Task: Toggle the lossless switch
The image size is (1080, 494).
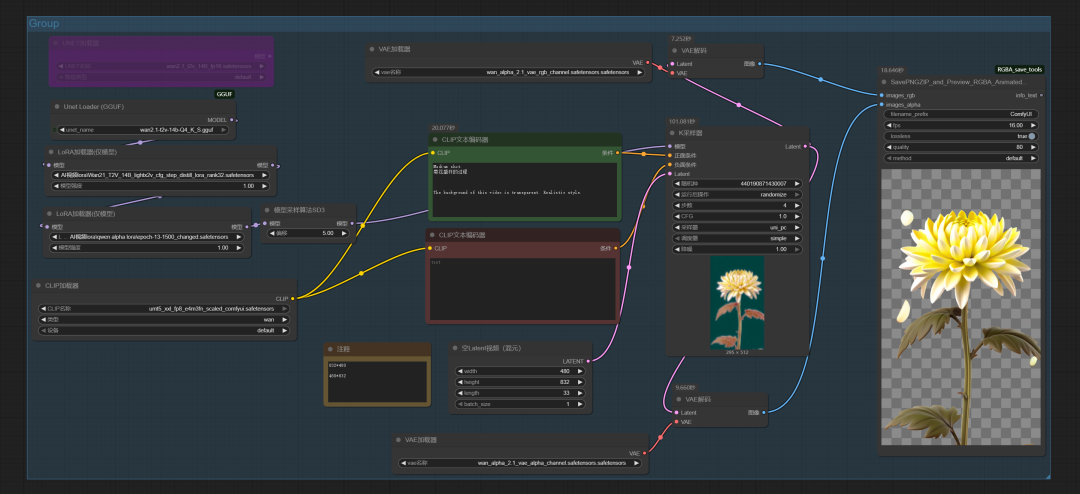Action: (x=1031, y=136)
